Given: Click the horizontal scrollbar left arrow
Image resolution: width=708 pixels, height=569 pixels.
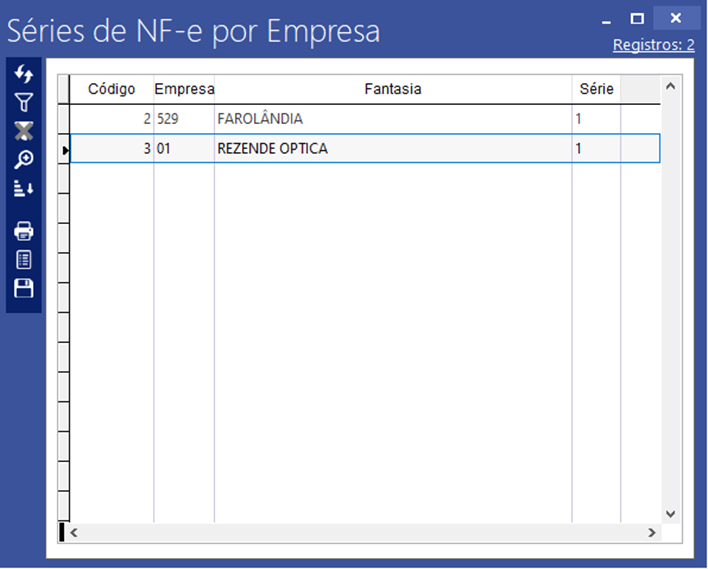Looking at the screenshot, I should (x=73, y=533).
